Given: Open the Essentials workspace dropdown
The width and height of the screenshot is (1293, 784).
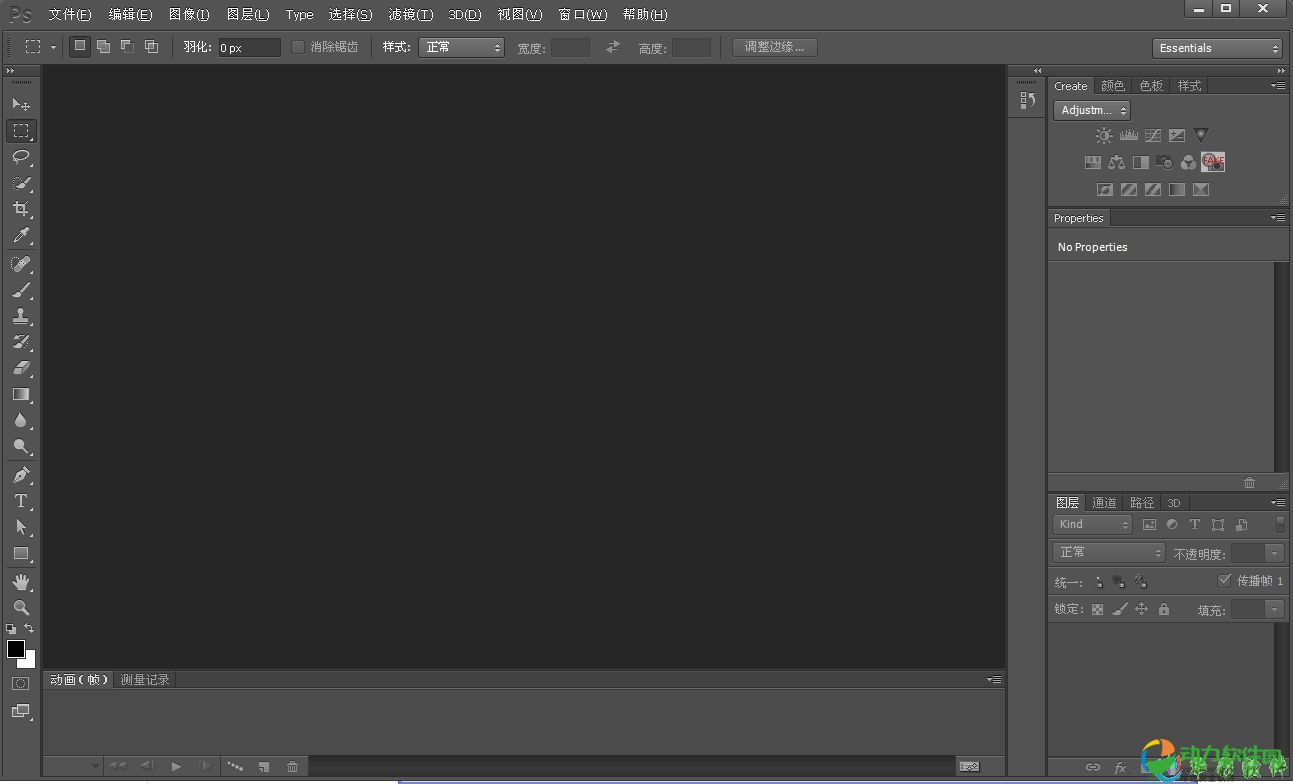Looking at the screenshot, I should pyautogui.click(x=1217, y=48).
